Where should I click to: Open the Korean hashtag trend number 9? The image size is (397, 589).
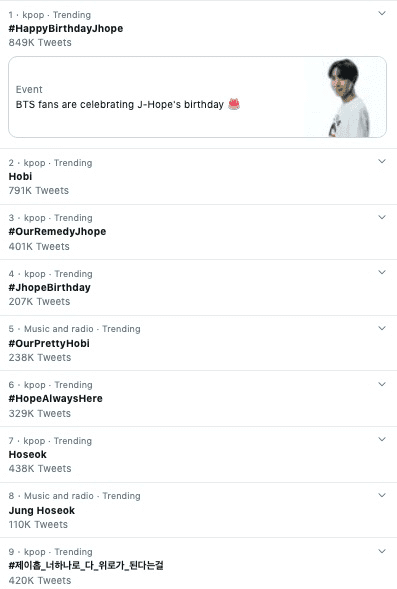(86, 565)
